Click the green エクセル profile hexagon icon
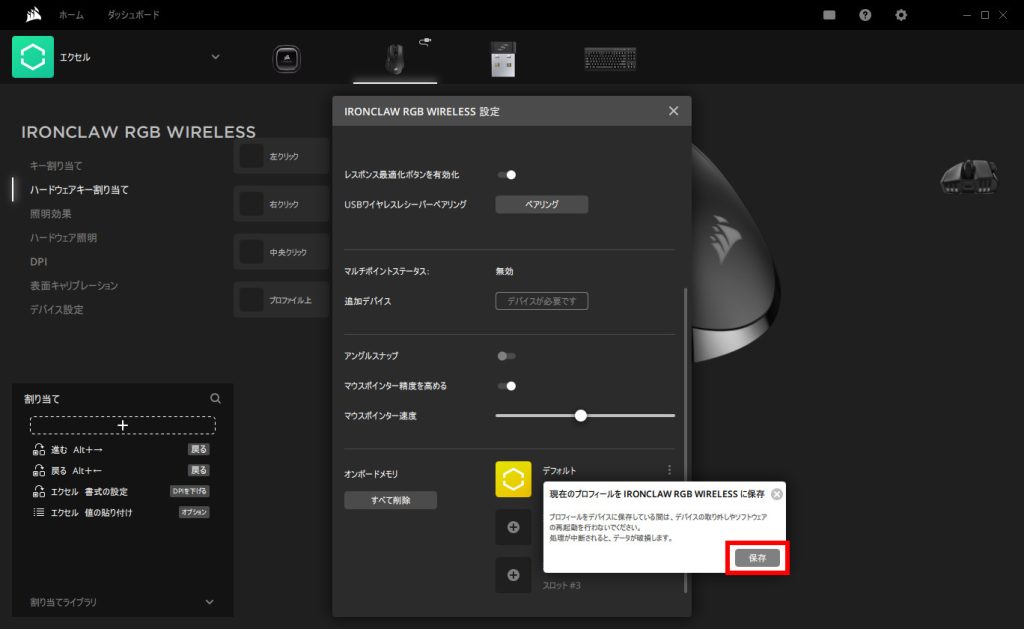 click(x=33, y=57)
